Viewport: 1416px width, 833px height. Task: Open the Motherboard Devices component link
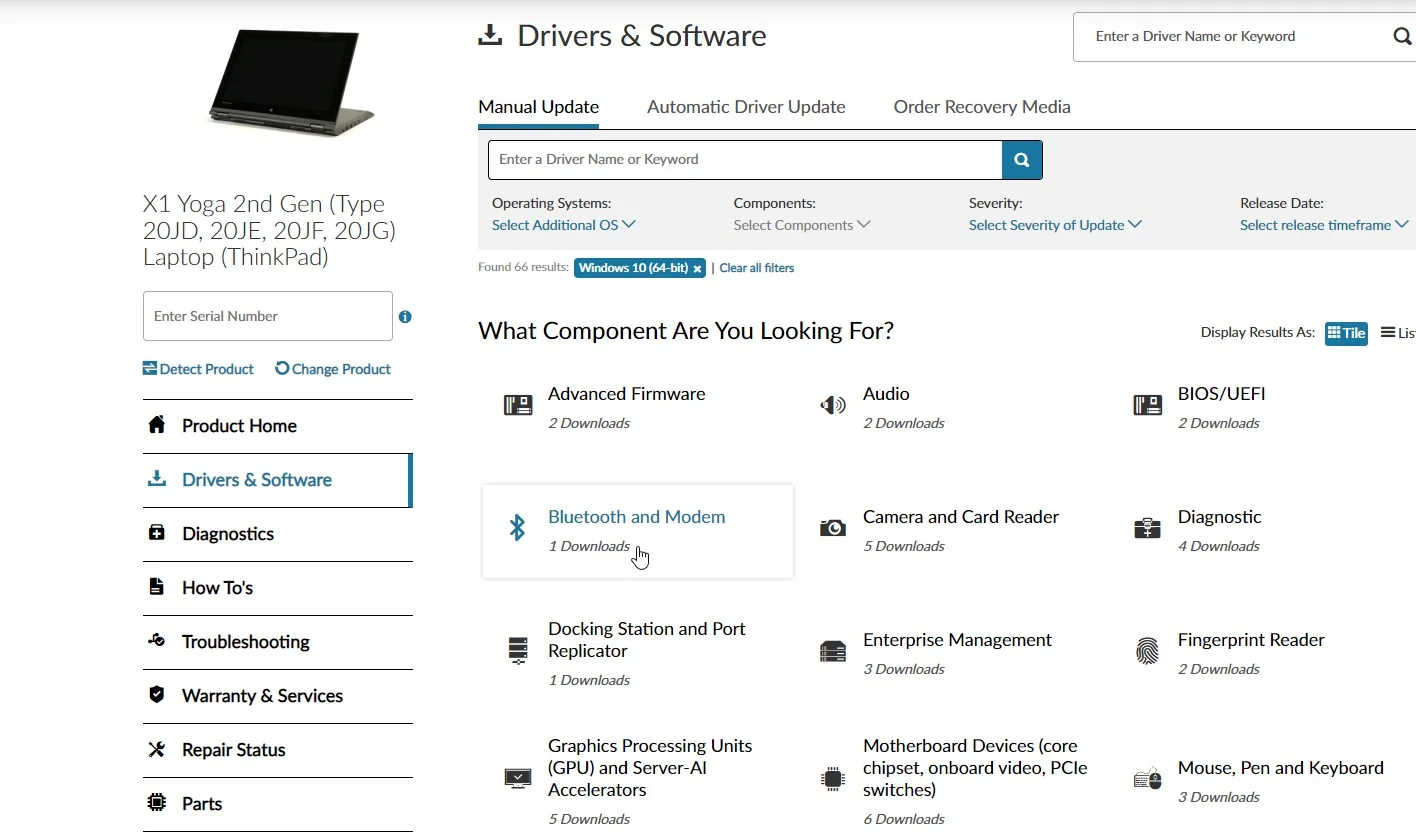pyautogui.click(x=975, y=768)
